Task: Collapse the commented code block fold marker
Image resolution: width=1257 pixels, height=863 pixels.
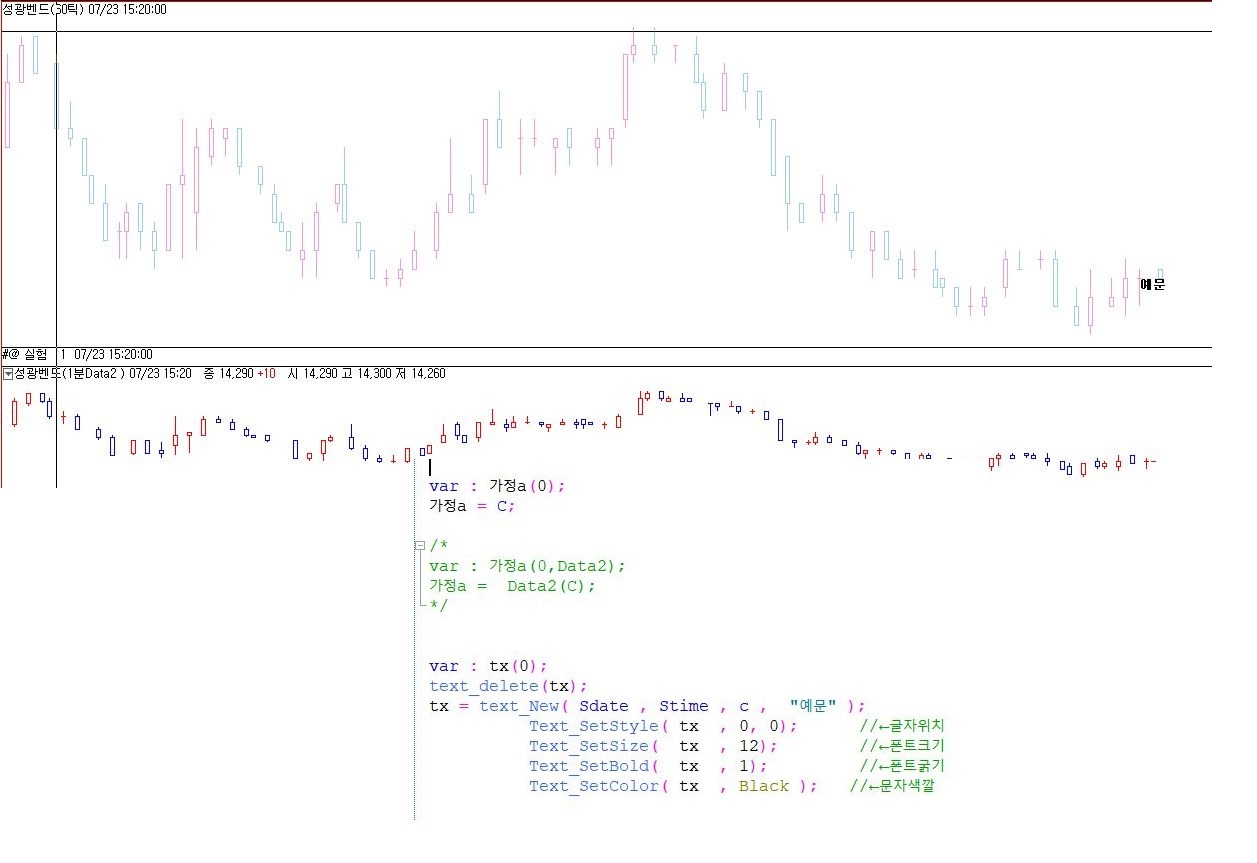Action: click(x=419, y=546)
